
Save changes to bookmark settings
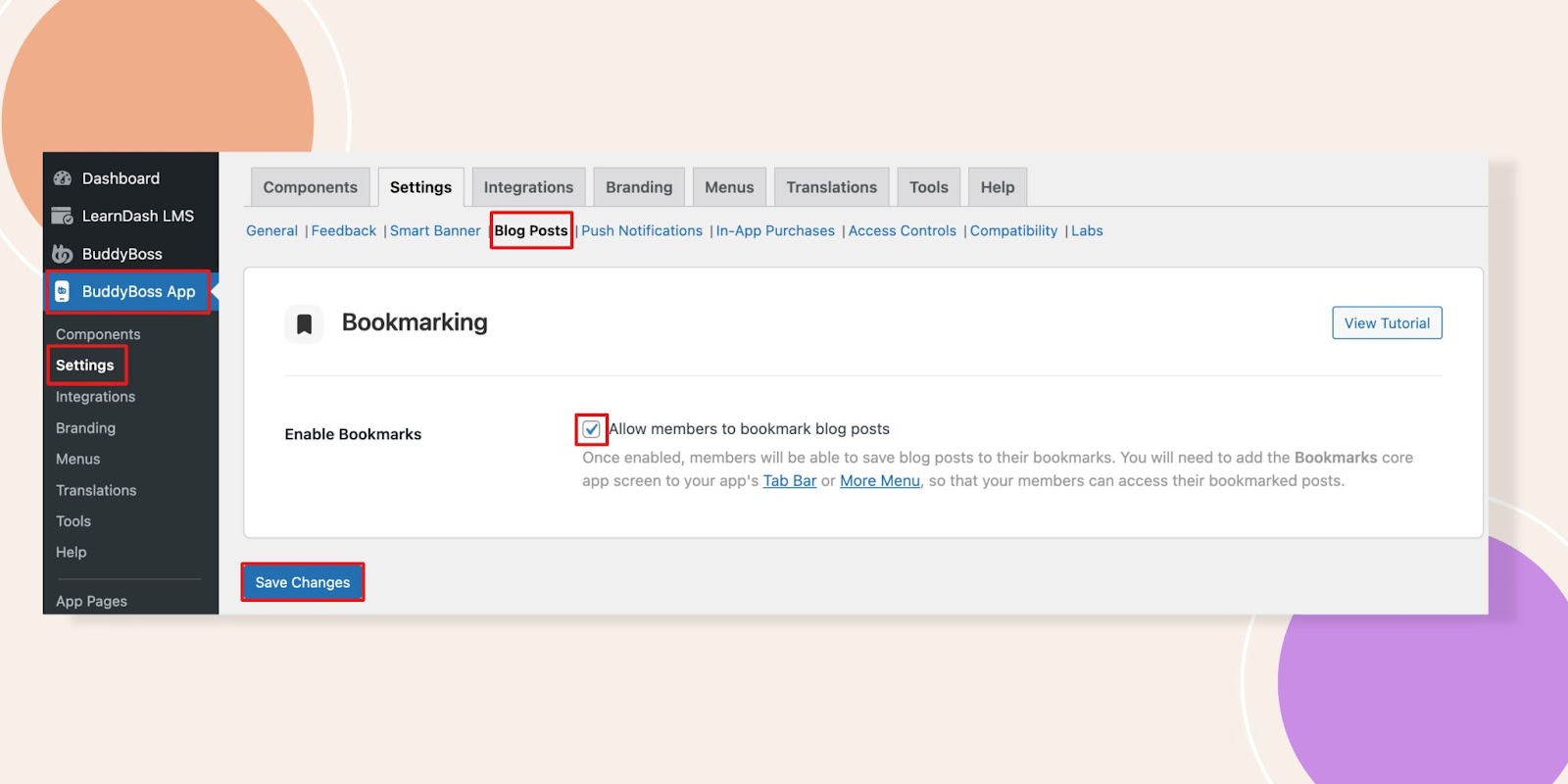pyautogui.click(x=303, y=582)
